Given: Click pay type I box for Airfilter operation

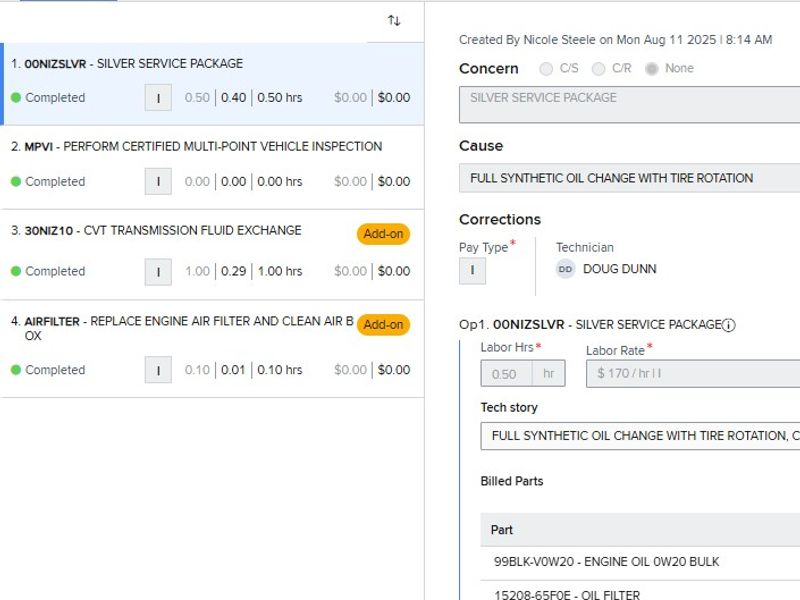Looking at the screenshot, I should click(x=158, y=370).
